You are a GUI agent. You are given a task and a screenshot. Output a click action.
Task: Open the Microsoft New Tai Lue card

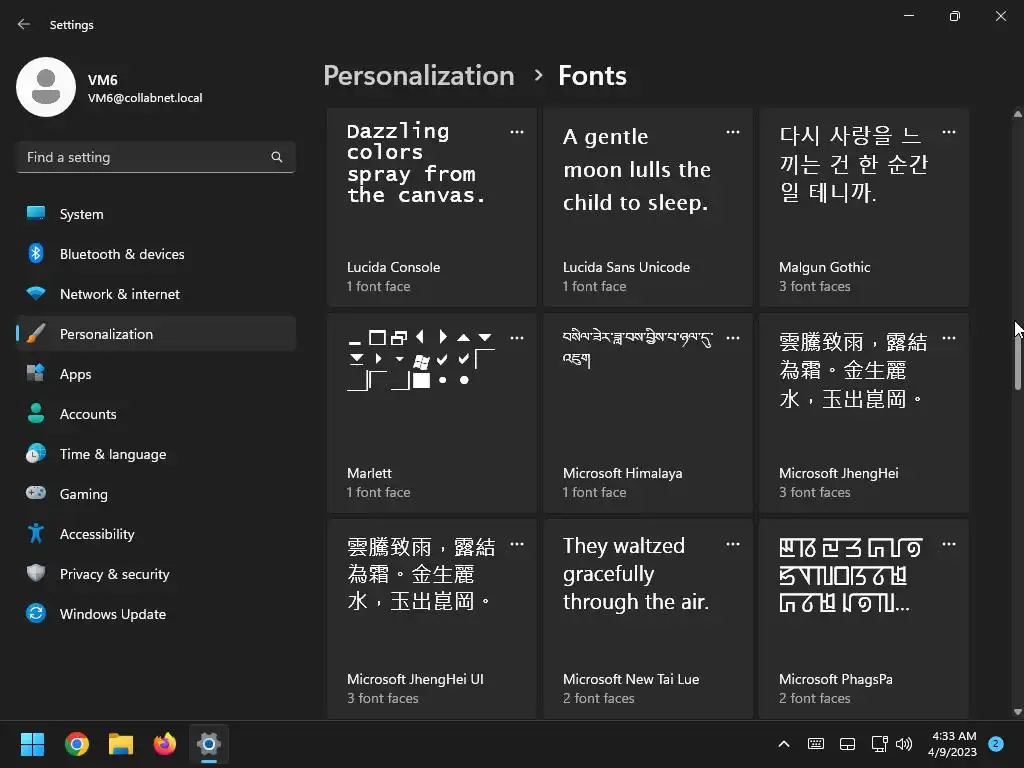click(648, 619)
